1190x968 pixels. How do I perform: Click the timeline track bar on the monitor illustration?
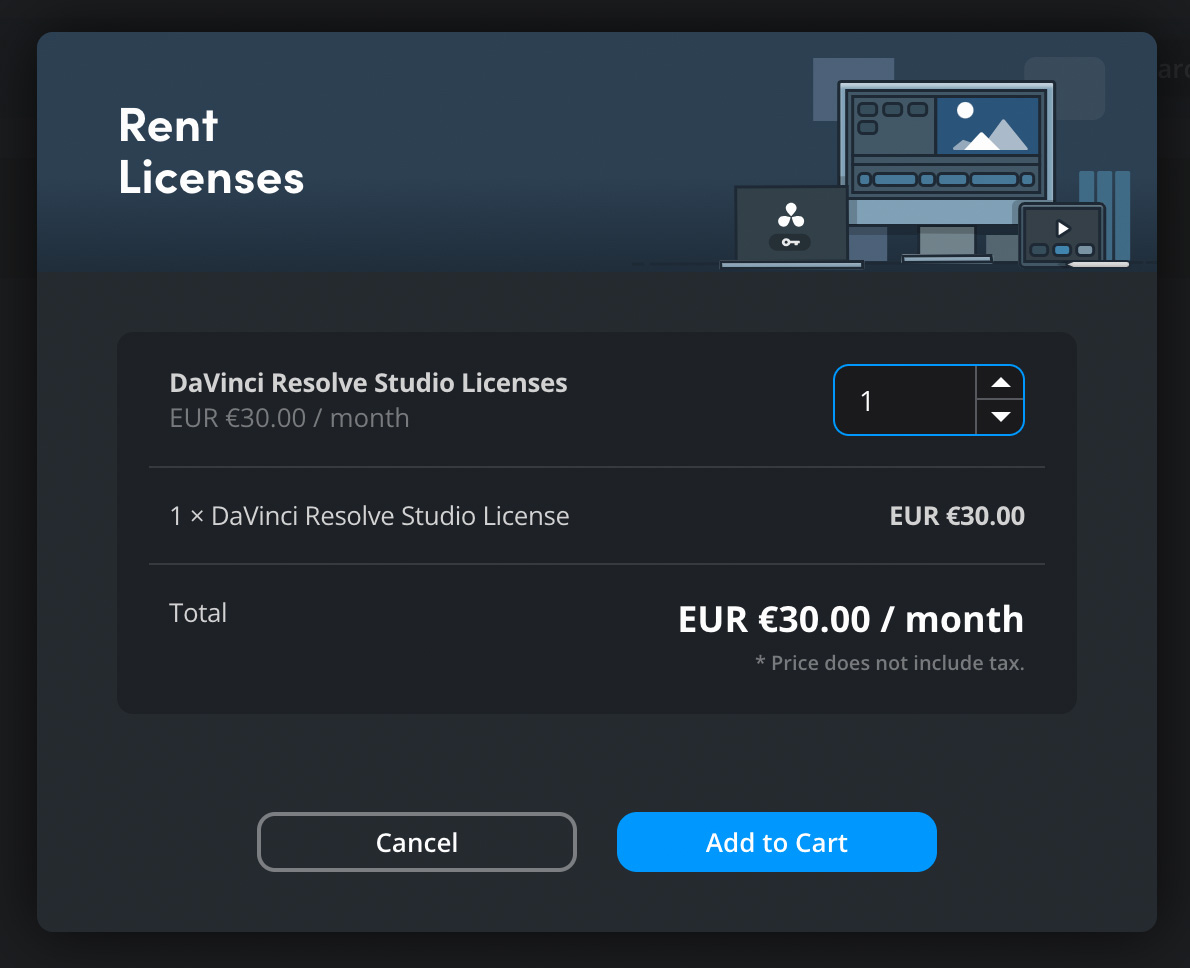946,180
